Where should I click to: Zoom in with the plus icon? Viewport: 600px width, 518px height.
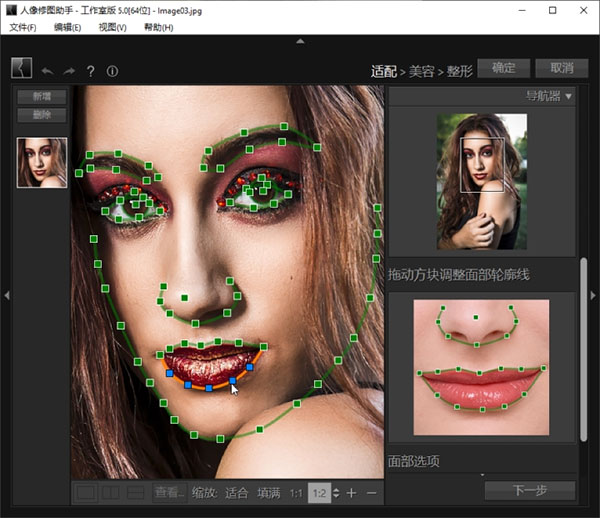pos(351,493)
